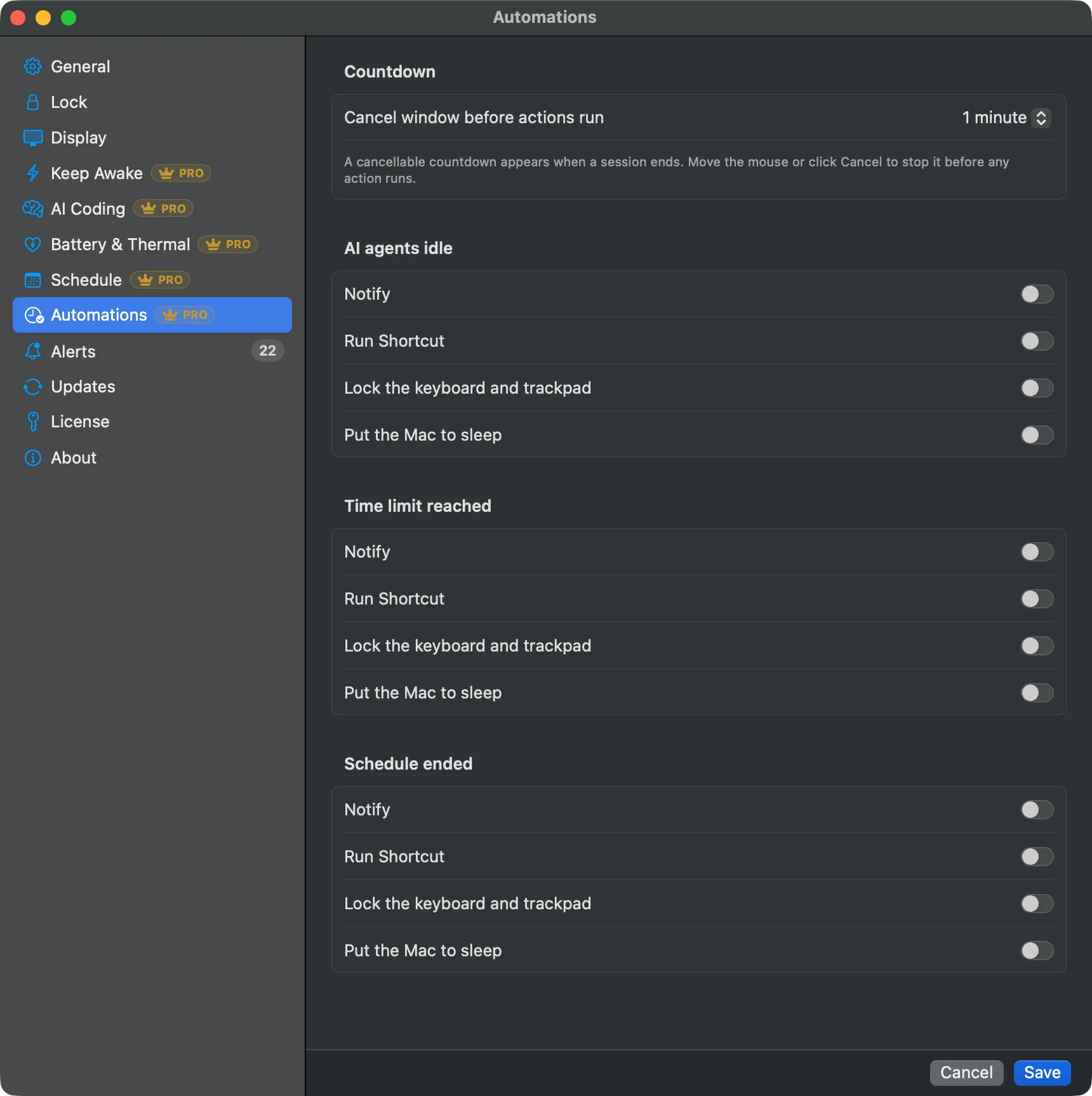Click the Time limit reached heading

click(418, 506)
